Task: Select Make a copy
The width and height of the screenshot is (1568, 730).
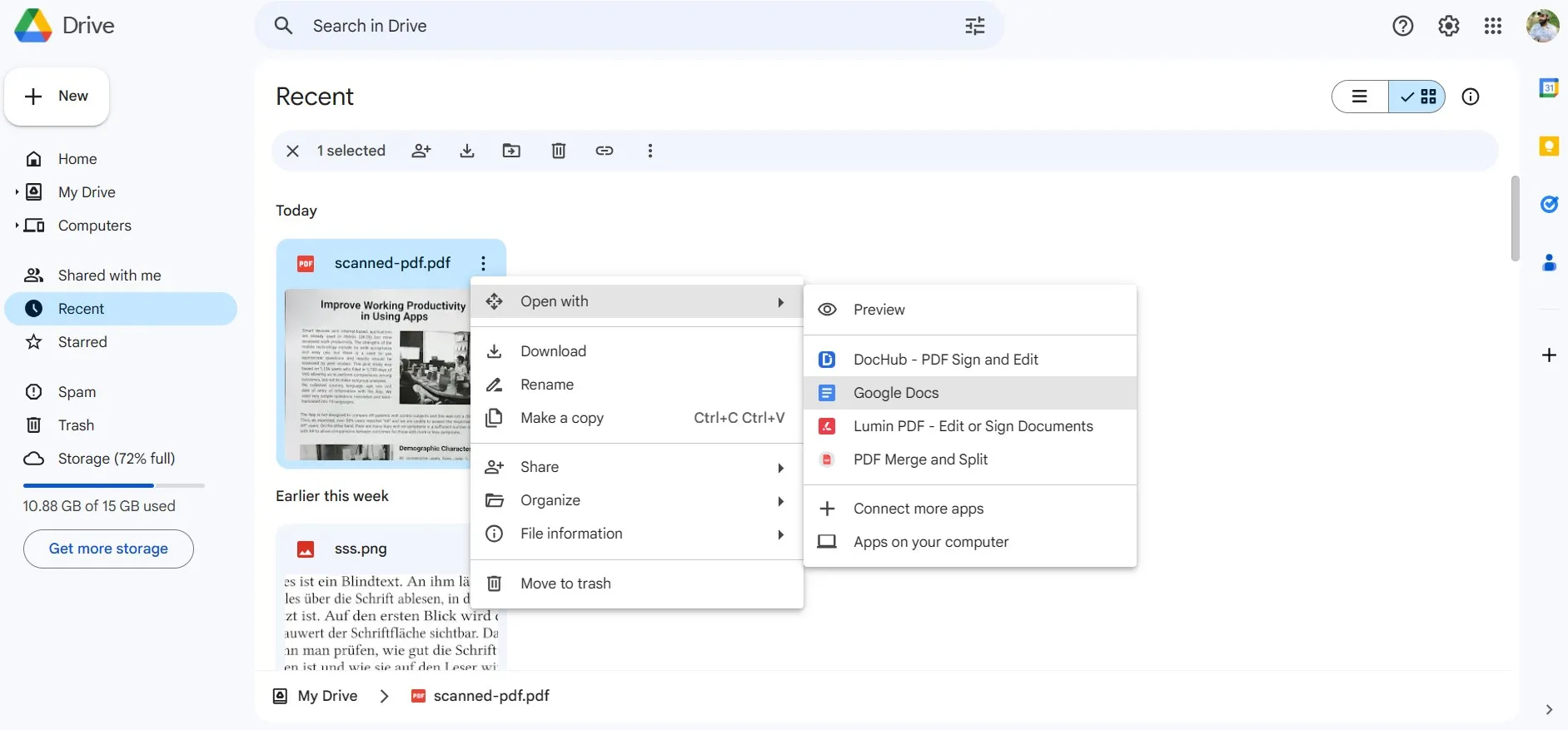Action: [636, 418]
